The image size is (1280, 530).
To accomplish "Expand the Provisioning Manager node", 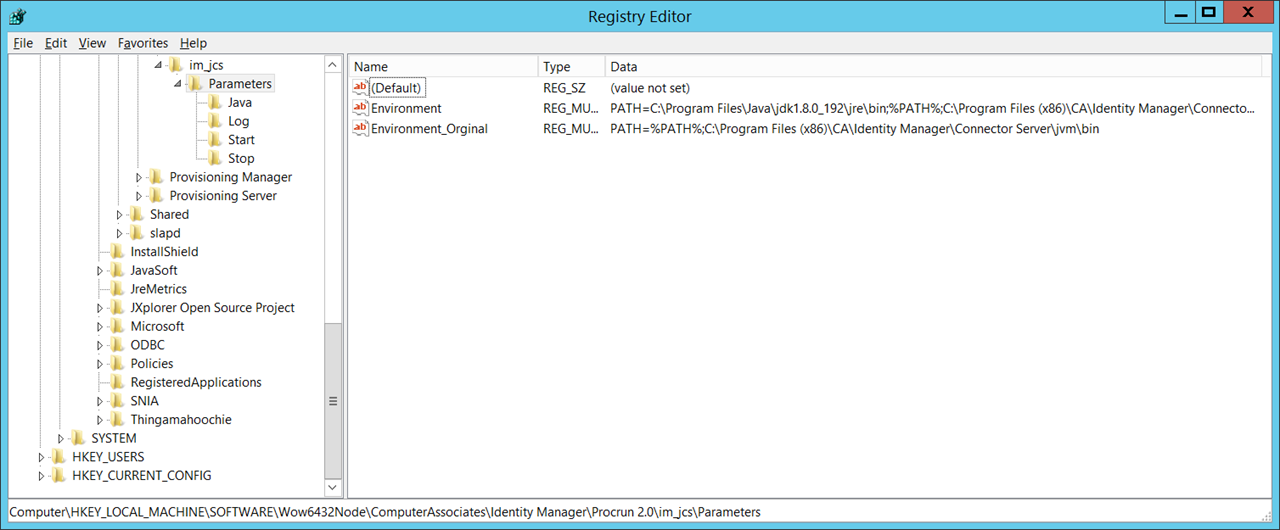I will click(140, 177).
